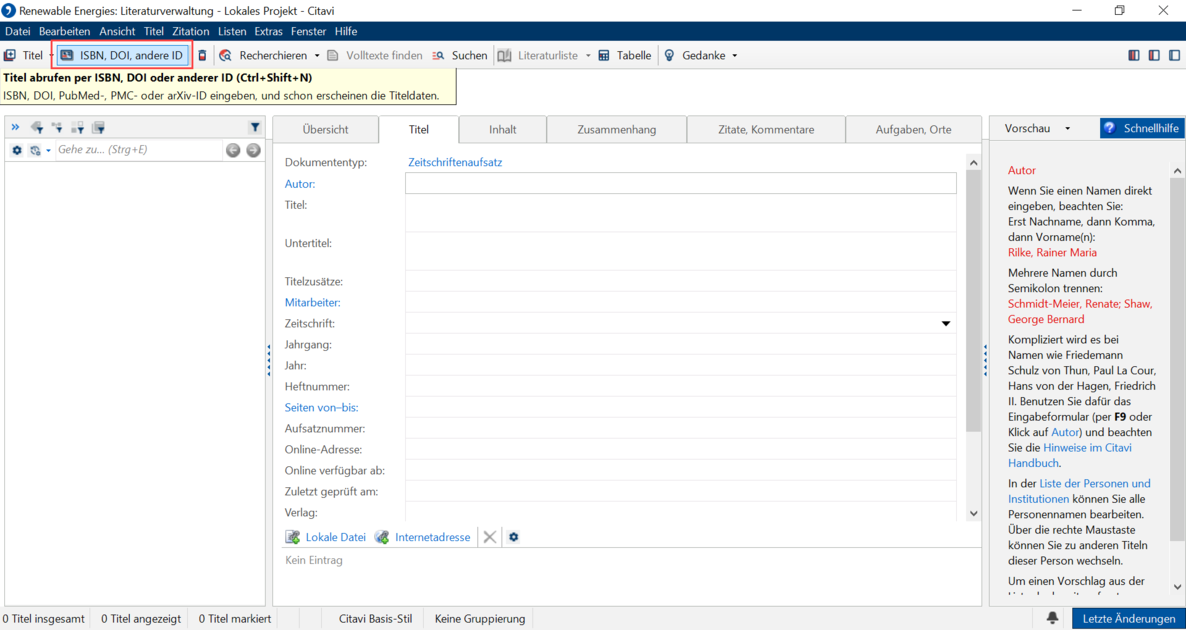This screenshot has height=630, width=1186.
Task: Switch to the Zitate, Kommentare tab
Action: (x=765, y=129)
